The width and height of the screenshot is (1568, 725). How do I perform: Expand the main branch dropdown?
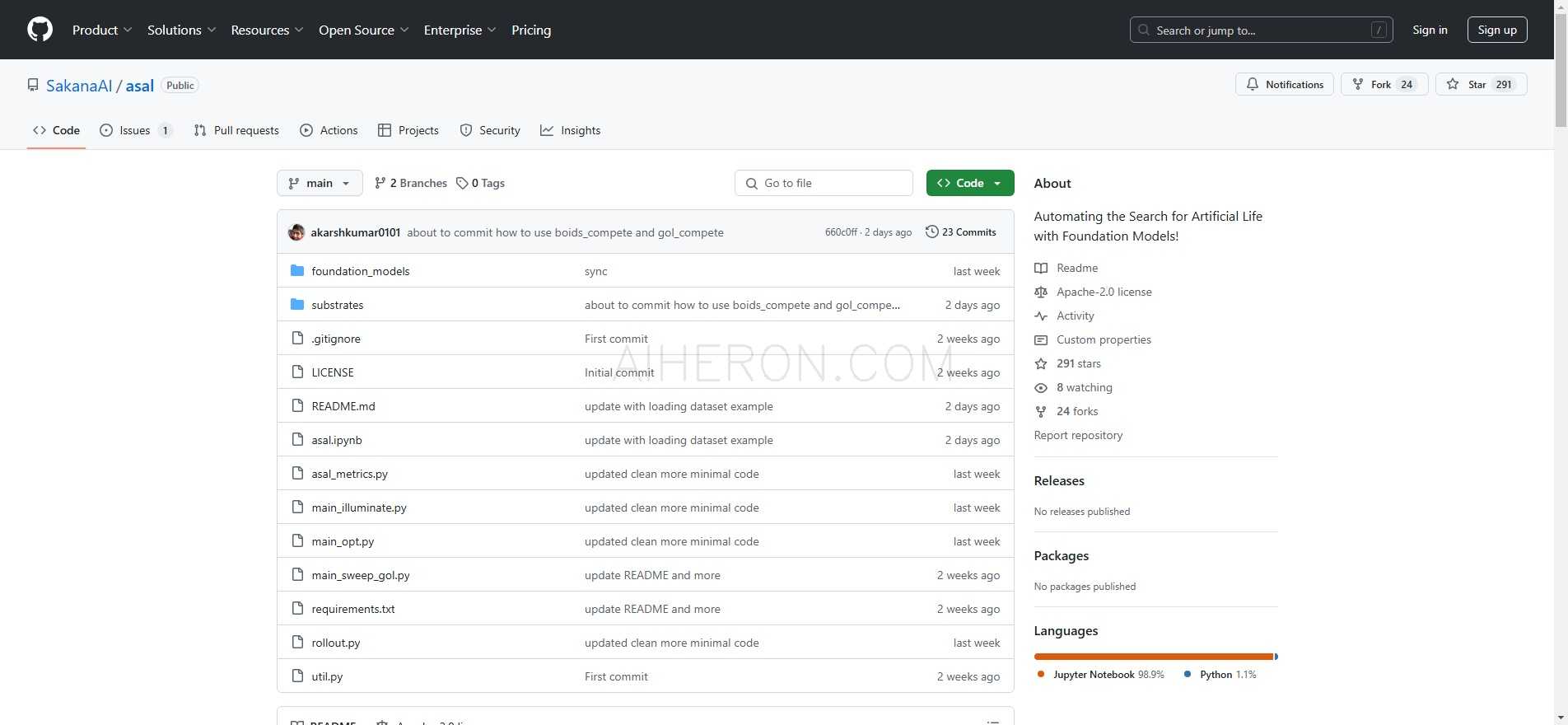[320, 183]
